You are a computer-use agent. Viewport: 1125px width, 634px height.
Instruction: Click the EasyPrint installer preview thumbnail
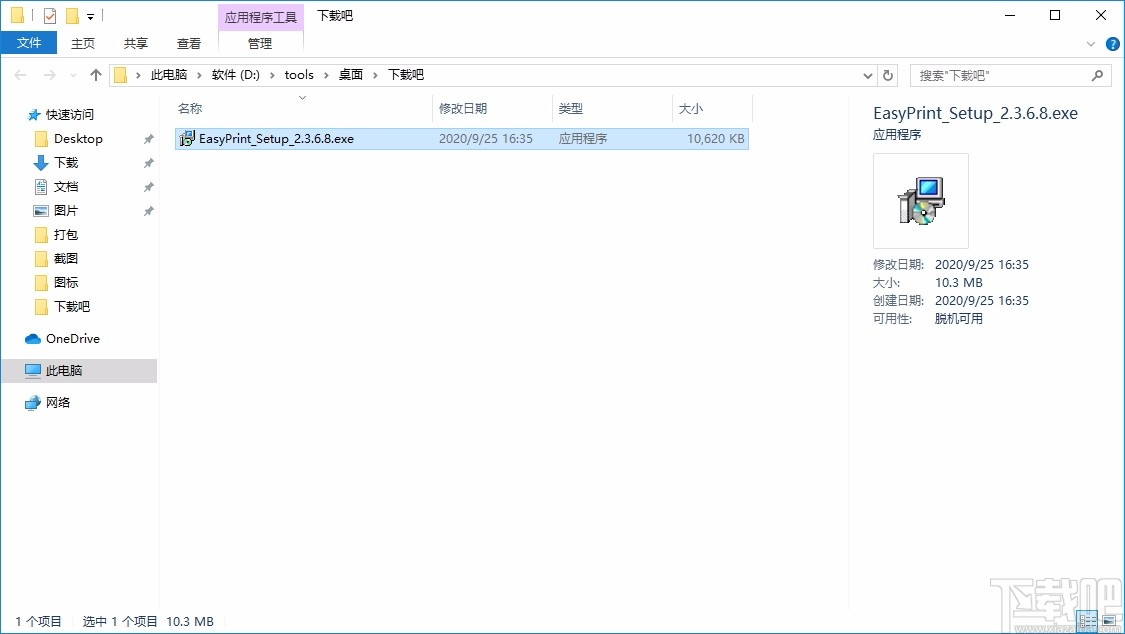tap(919, 200)
